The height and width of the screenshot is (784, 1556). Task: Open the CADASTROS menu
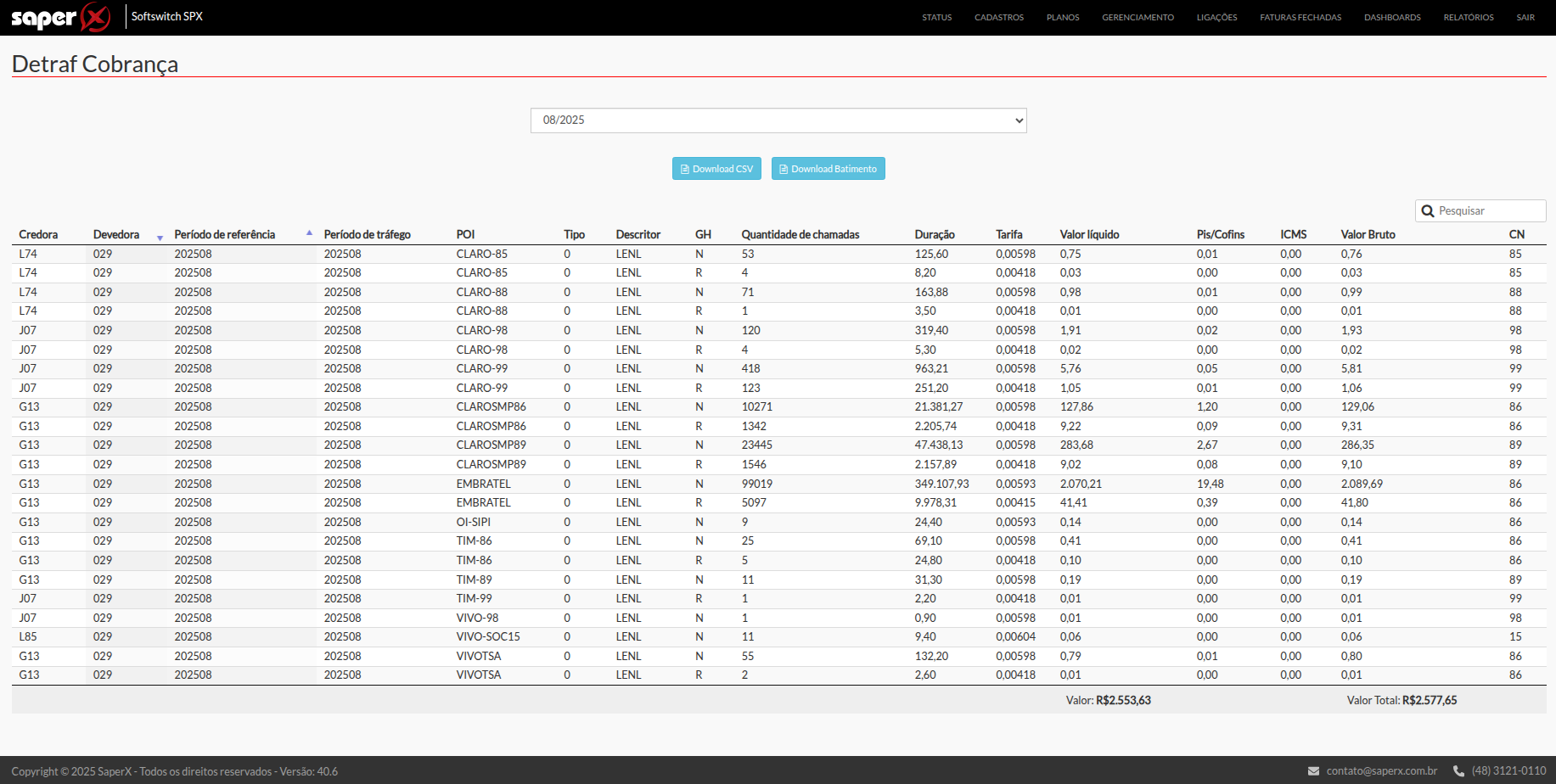(x=998, y=18)
